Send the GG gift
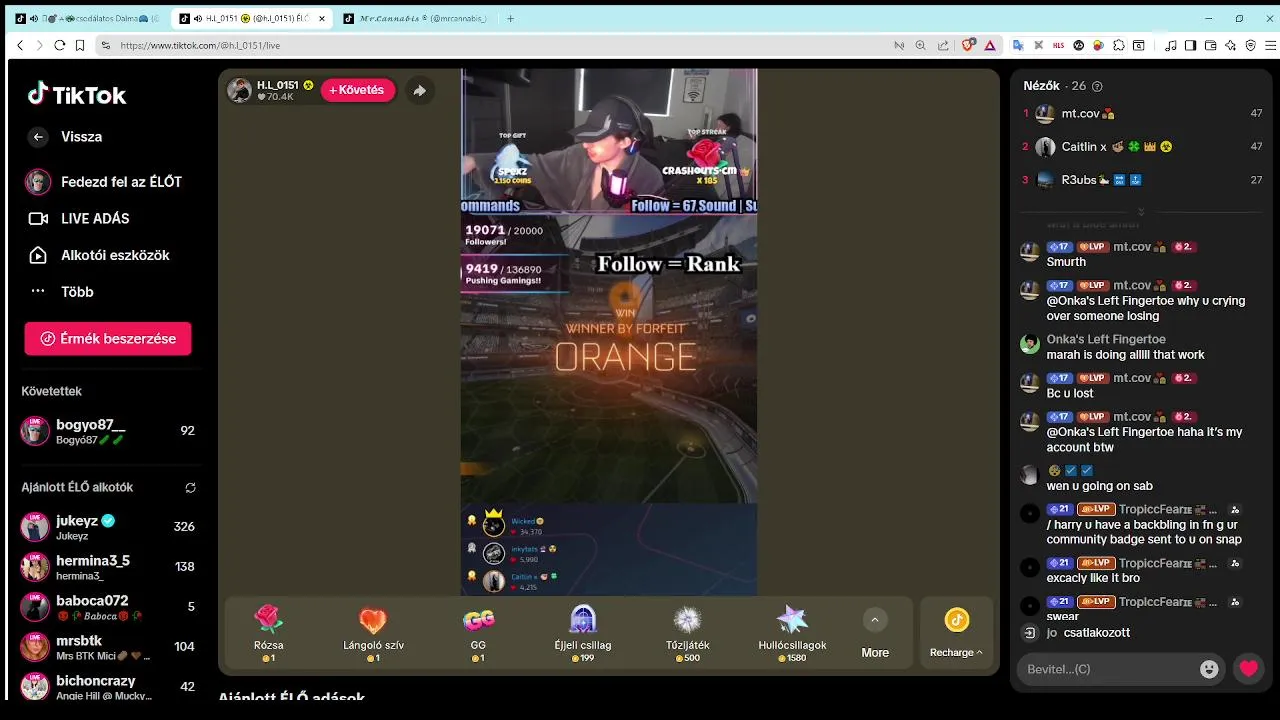Screen dimensions: 1280x720 (x=478, y=634)
